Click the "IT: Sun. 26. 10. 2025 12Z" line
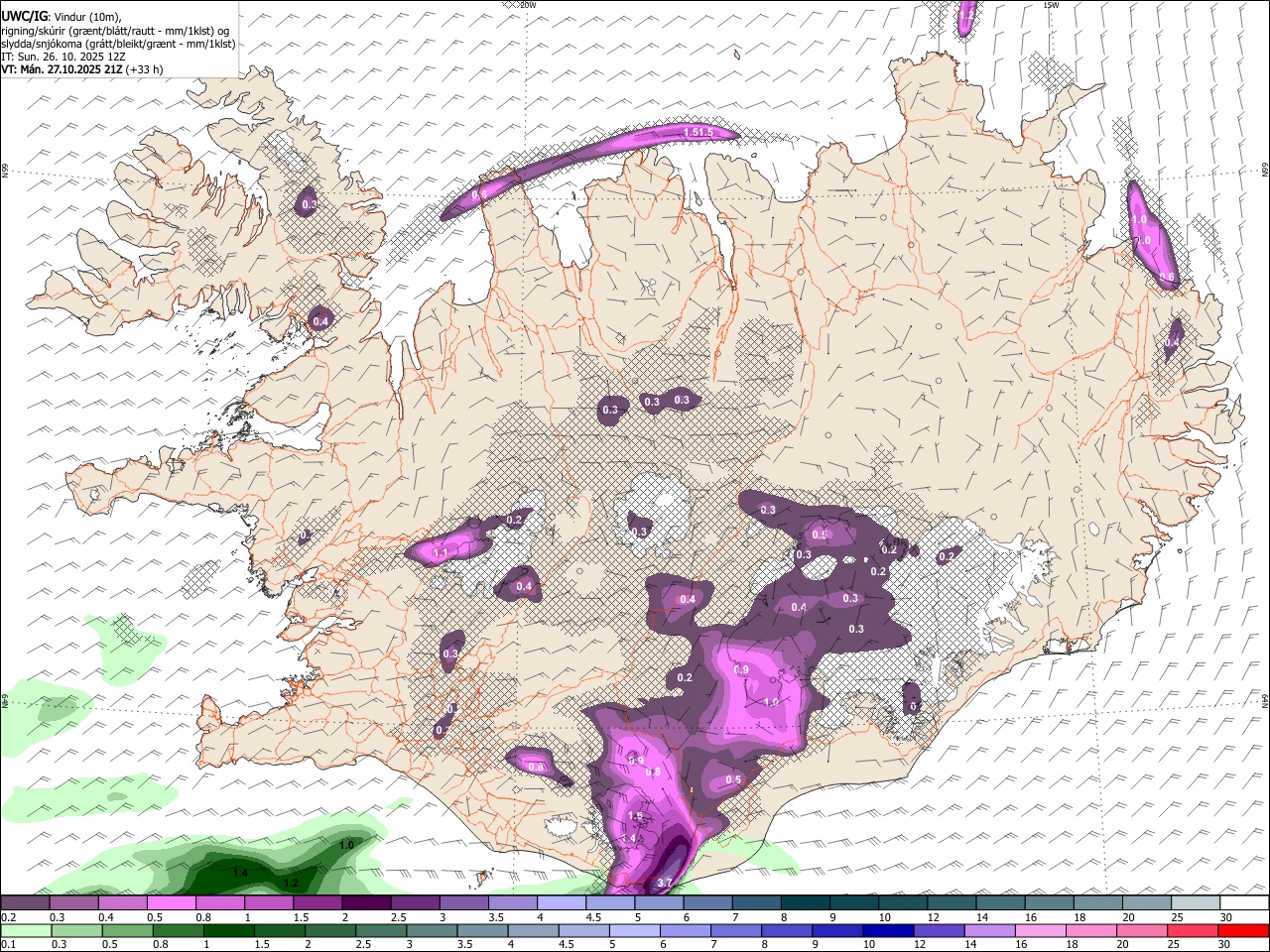 [63, 57]
